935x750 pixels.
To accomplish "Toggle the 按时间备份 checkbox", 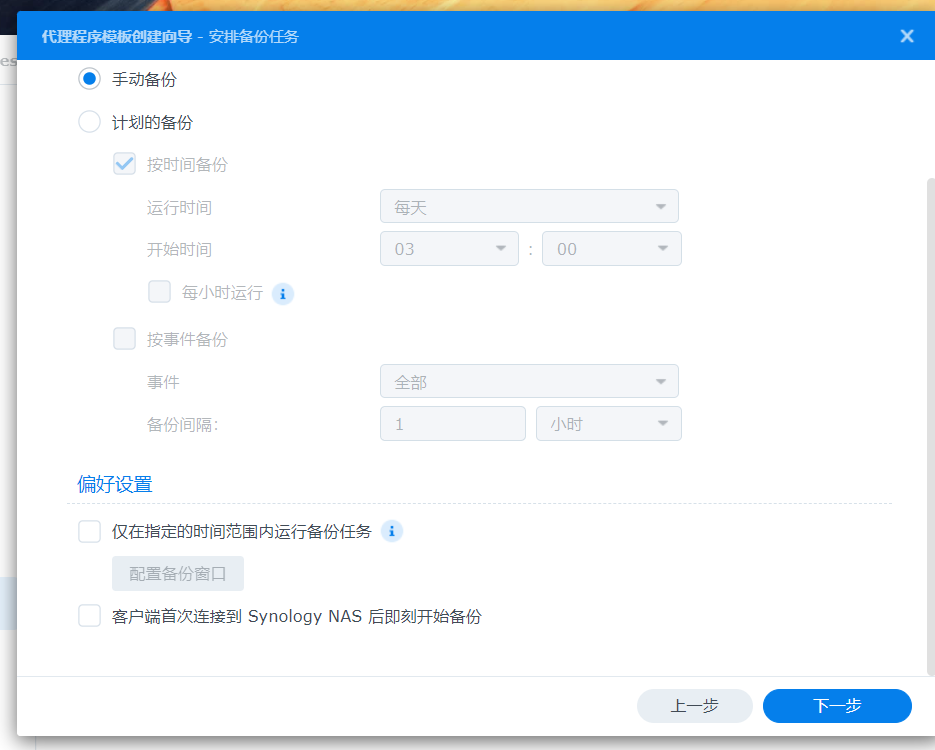I will [125, 164].
